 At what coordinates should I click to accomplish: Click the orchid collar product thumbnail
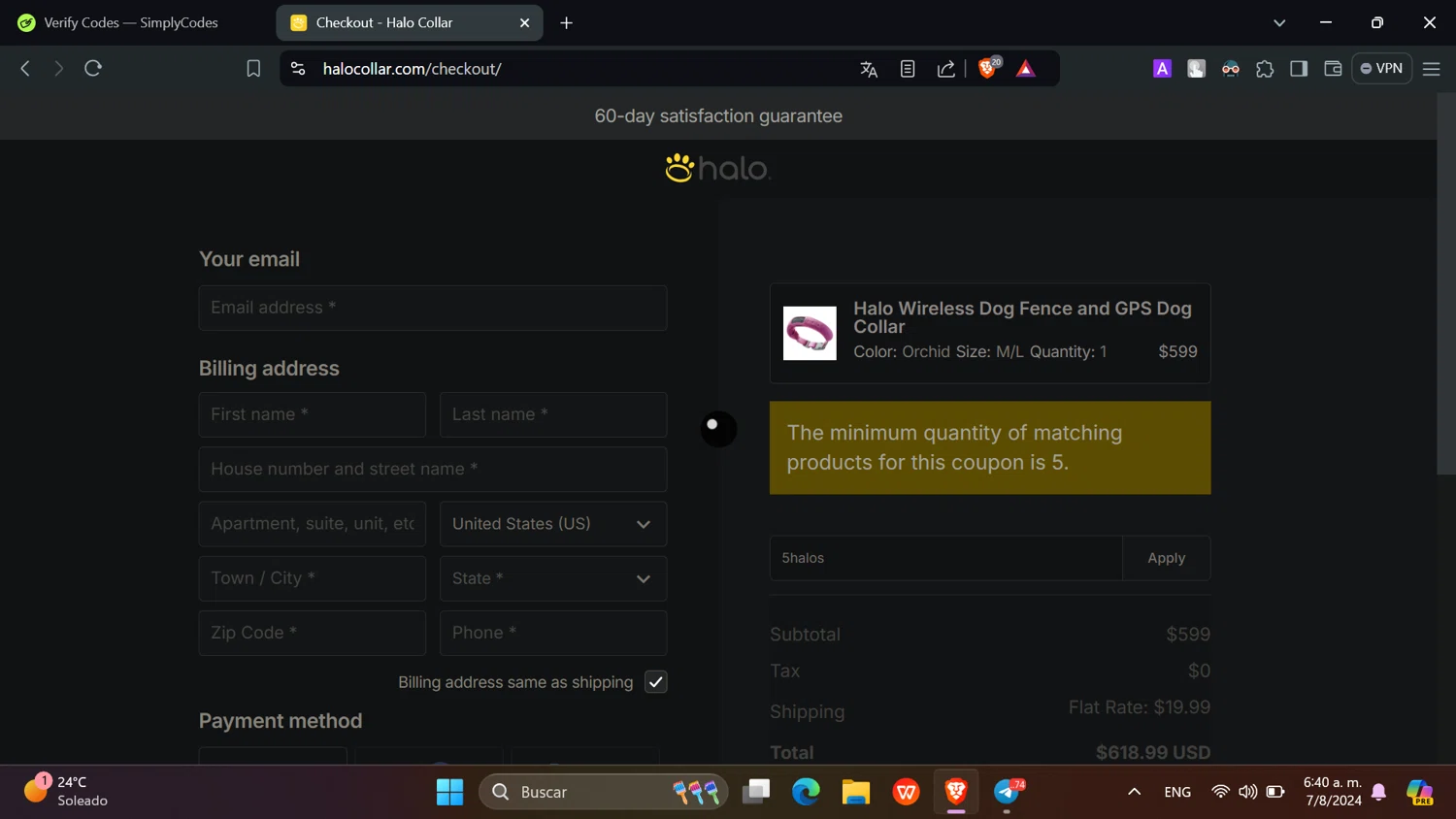click(810, 333)
